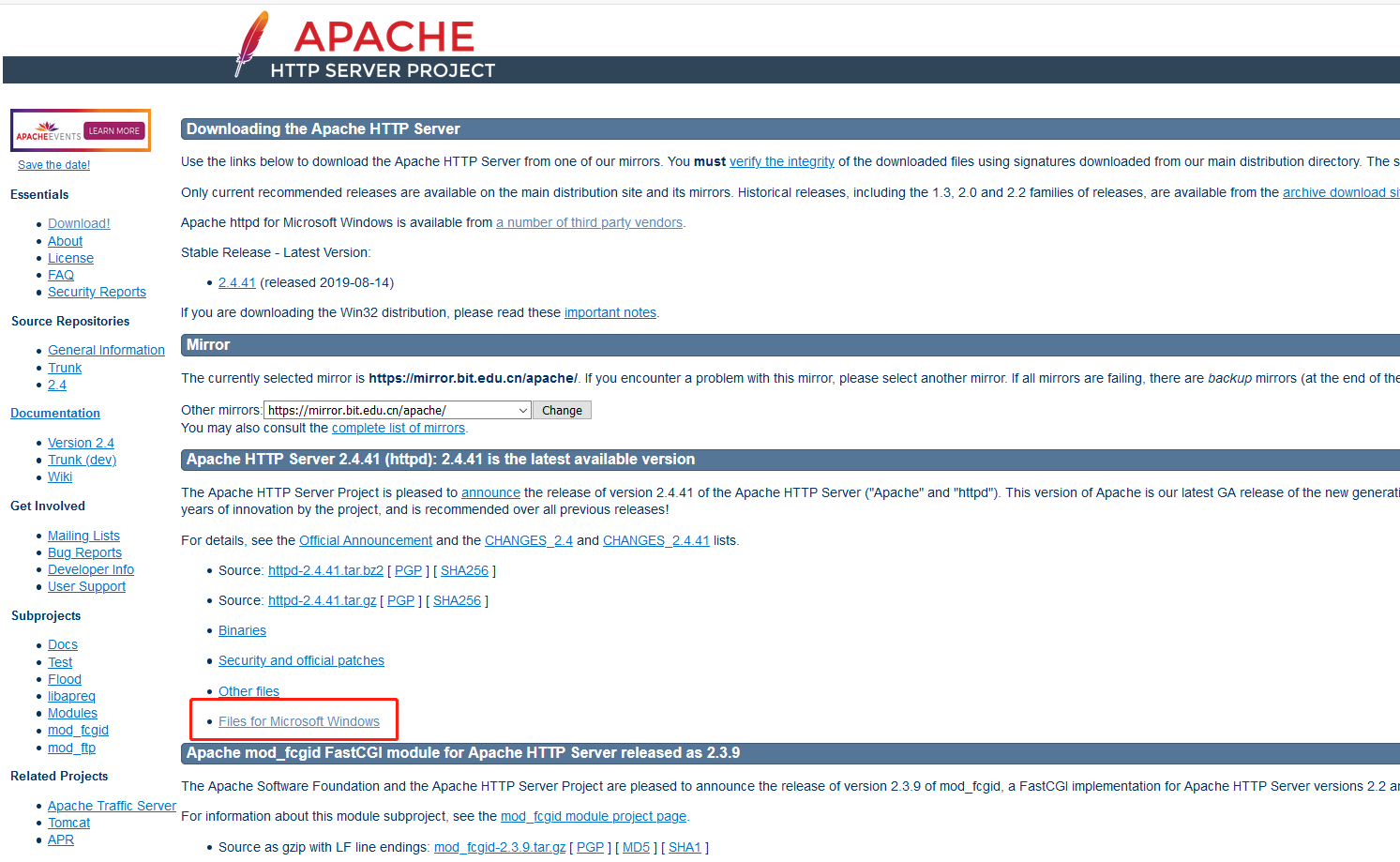Open the License link
1400x862 pixels.
click(70, 258)
